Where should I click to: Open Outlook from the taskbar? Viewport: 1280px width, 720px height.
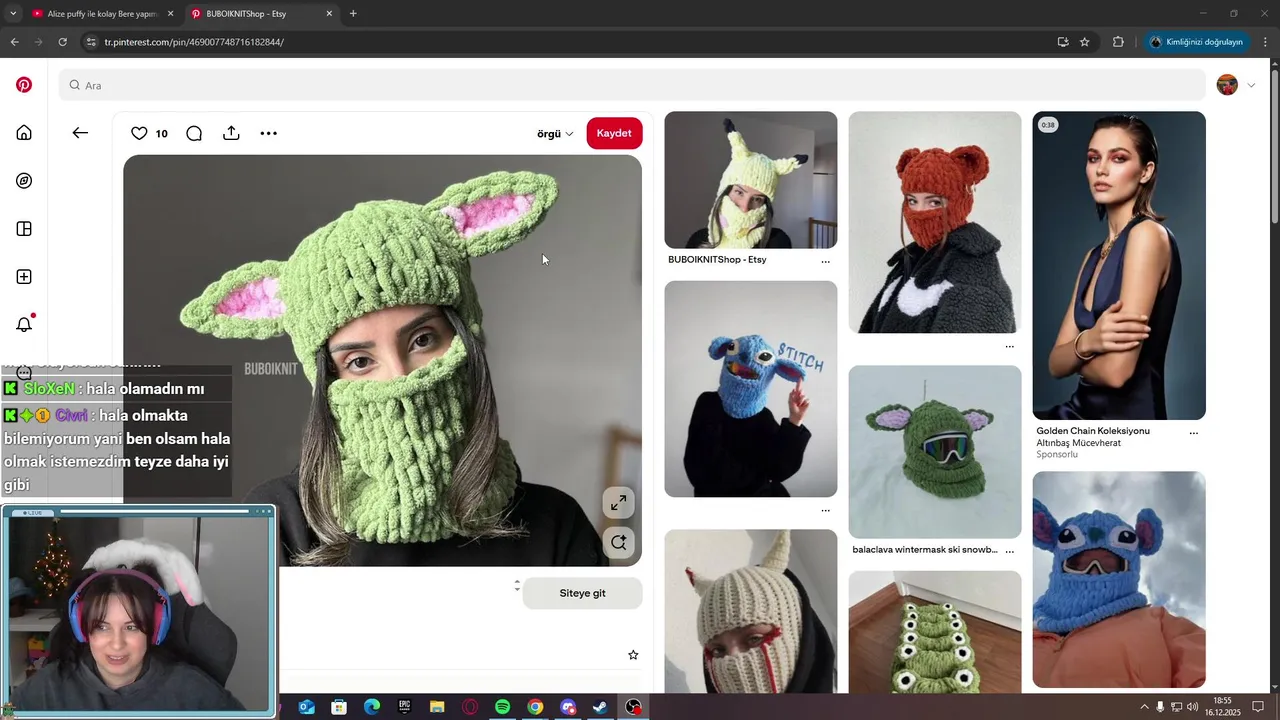(306, 707)
